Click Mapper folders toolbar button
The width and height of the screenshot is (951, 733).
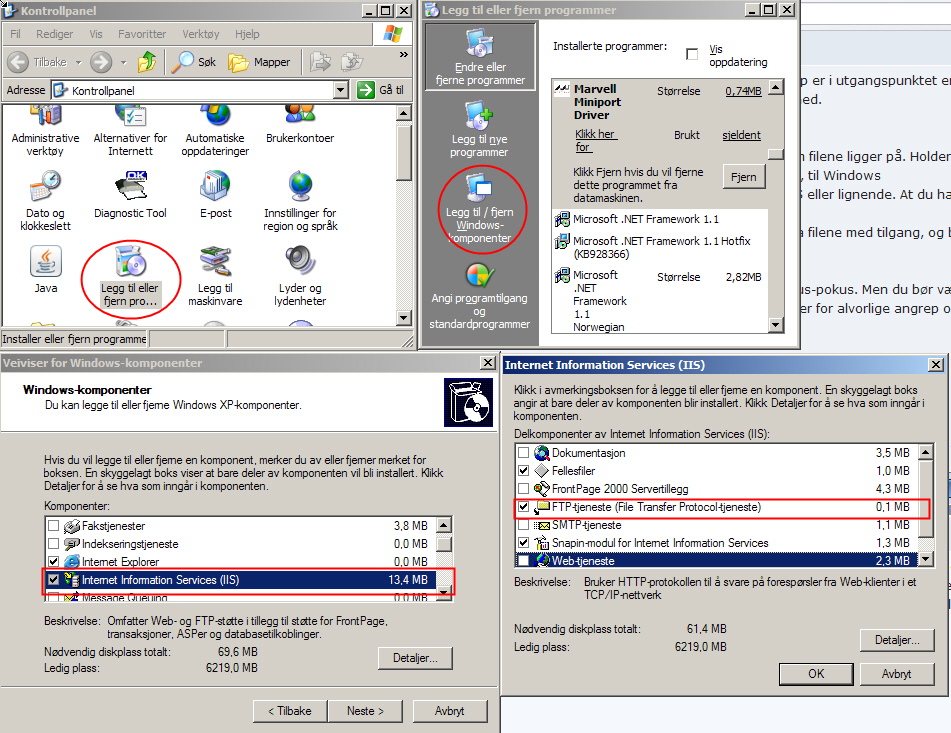point(259,62)
